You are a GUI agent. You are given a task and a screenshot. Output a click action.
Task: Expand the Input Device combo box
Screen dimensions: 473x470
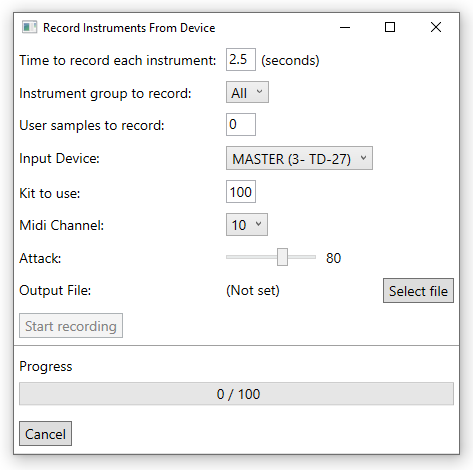pos(299,158)
